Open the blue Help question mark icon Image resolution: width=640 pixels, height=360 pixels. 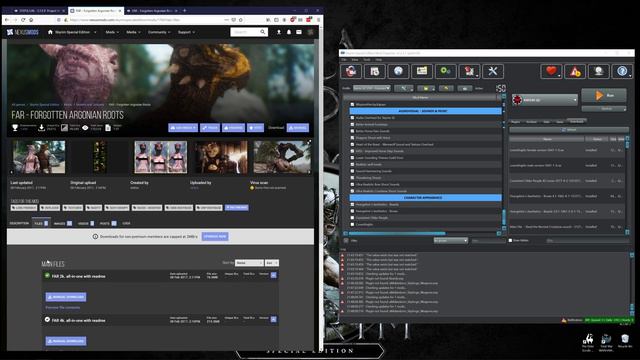[622, 71]
